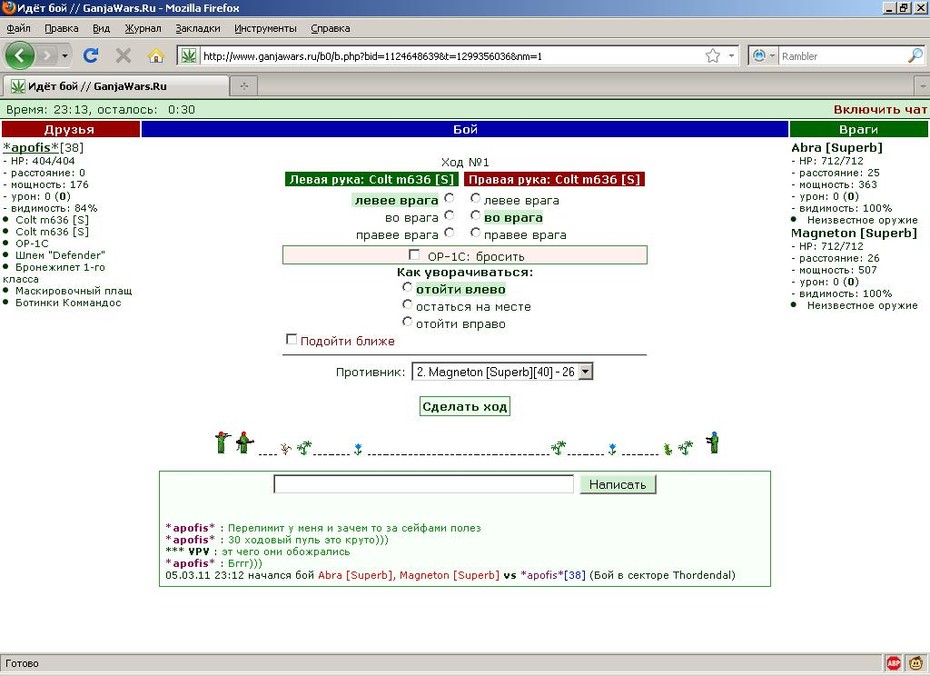Click the 'Друзья' red header
930x676 pixels.
click(71, 129)
